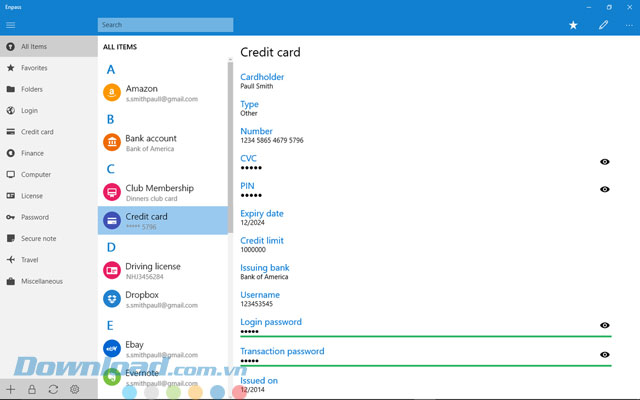Click the Club Membership pink icon
The height and width of the screenshot is (400, 640).
tap(111, 192)
